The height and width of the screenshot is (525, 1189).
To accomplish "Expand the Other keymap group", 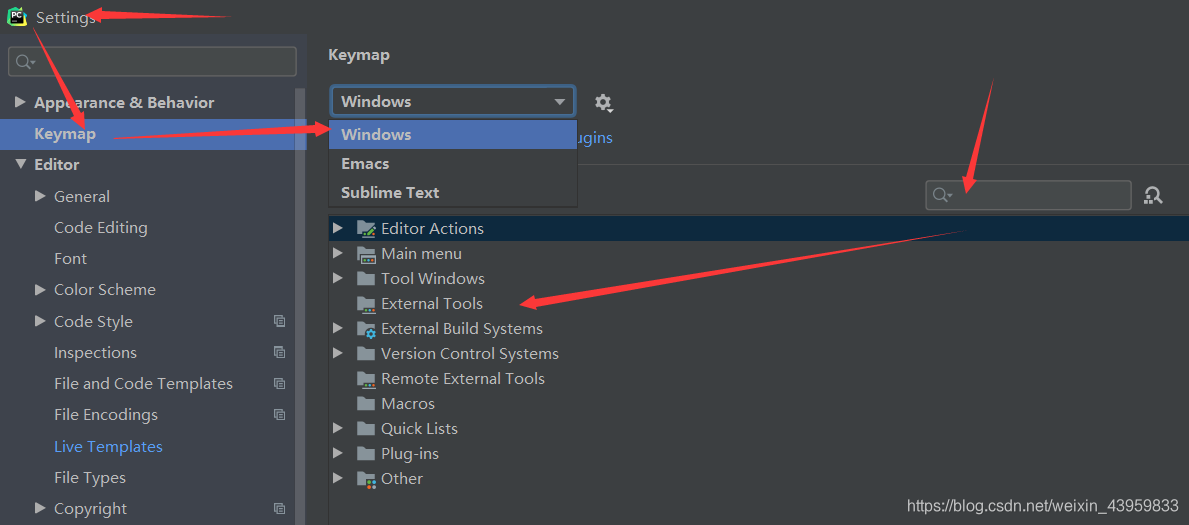I will [337, 478].
